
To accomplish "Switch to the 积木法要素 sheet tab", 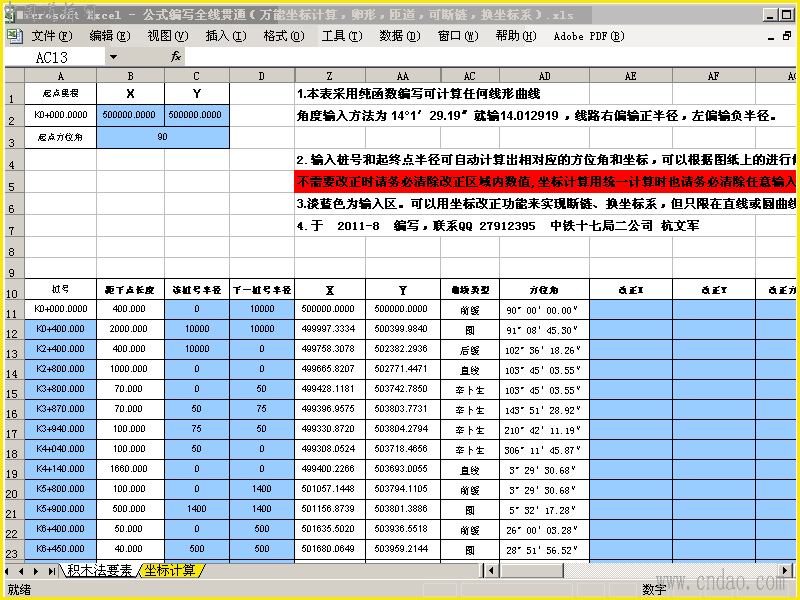I will click(99, 570).
